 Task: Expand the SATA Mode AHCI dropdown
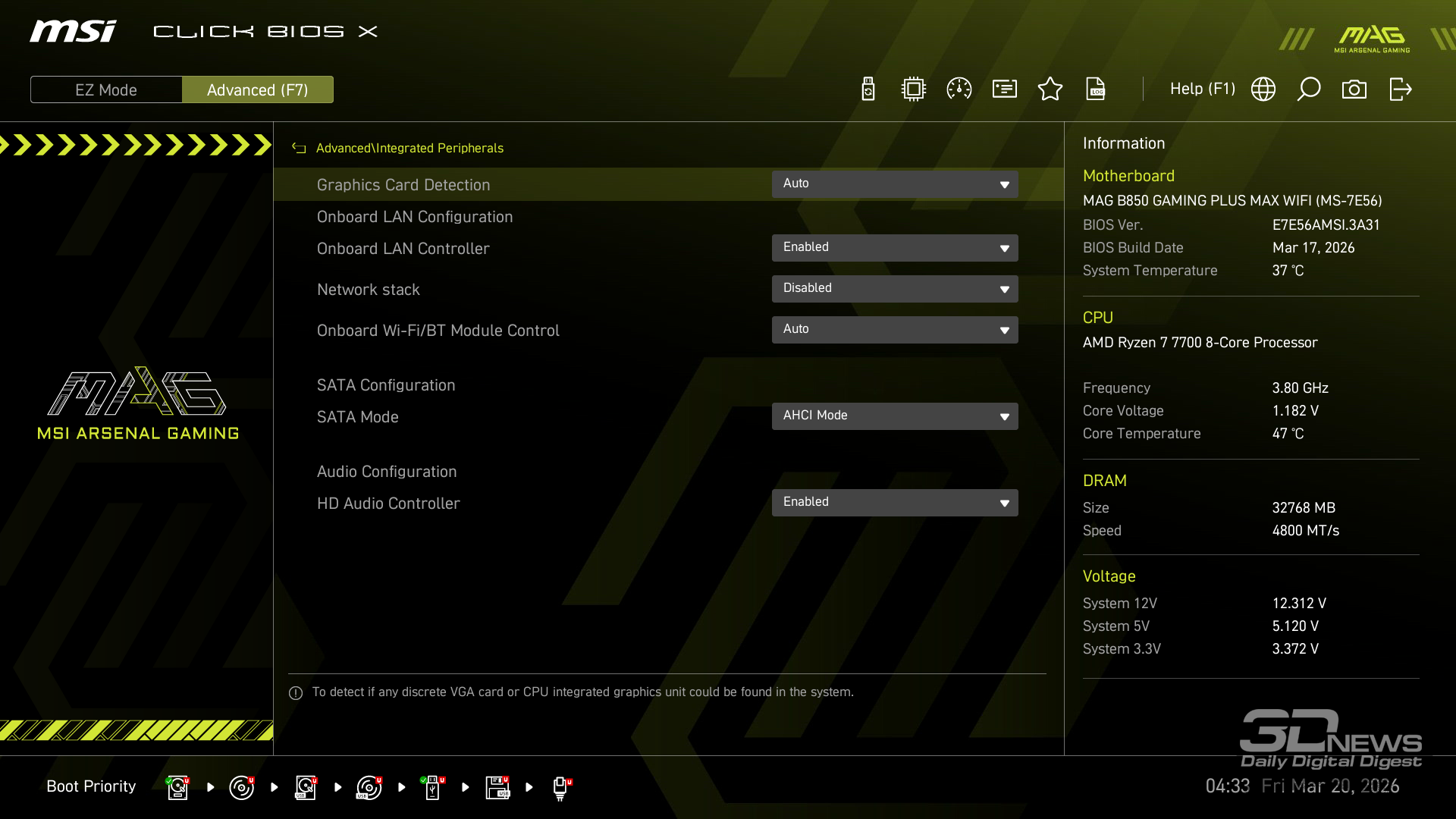tap(895, 416)
